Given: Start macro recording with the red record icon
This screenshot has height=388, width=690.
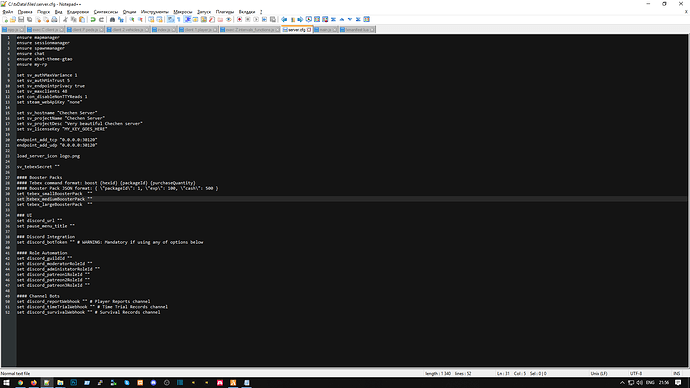Looking at the screenshot, I should click(x=239, y=19).
